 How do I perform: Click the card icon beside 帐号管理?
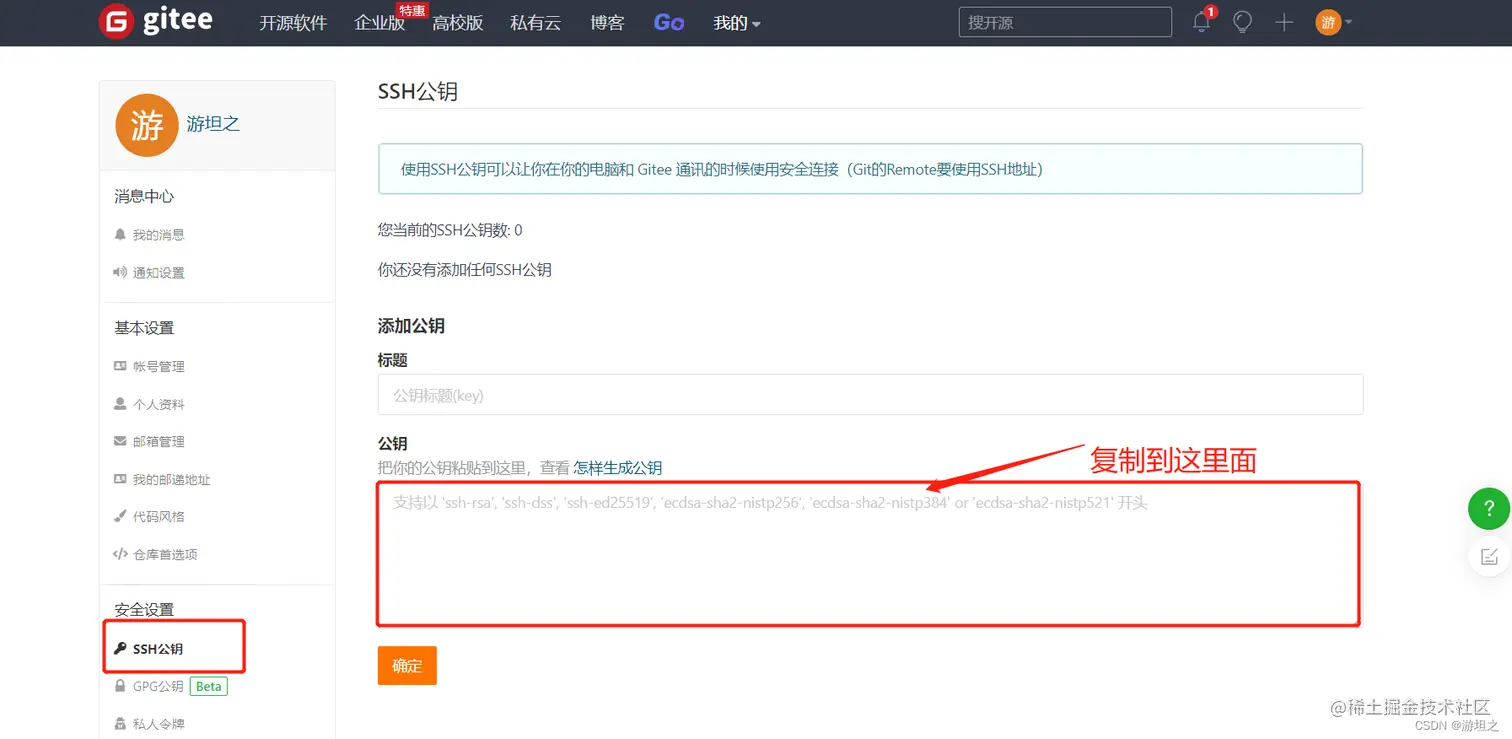point(120,366)
